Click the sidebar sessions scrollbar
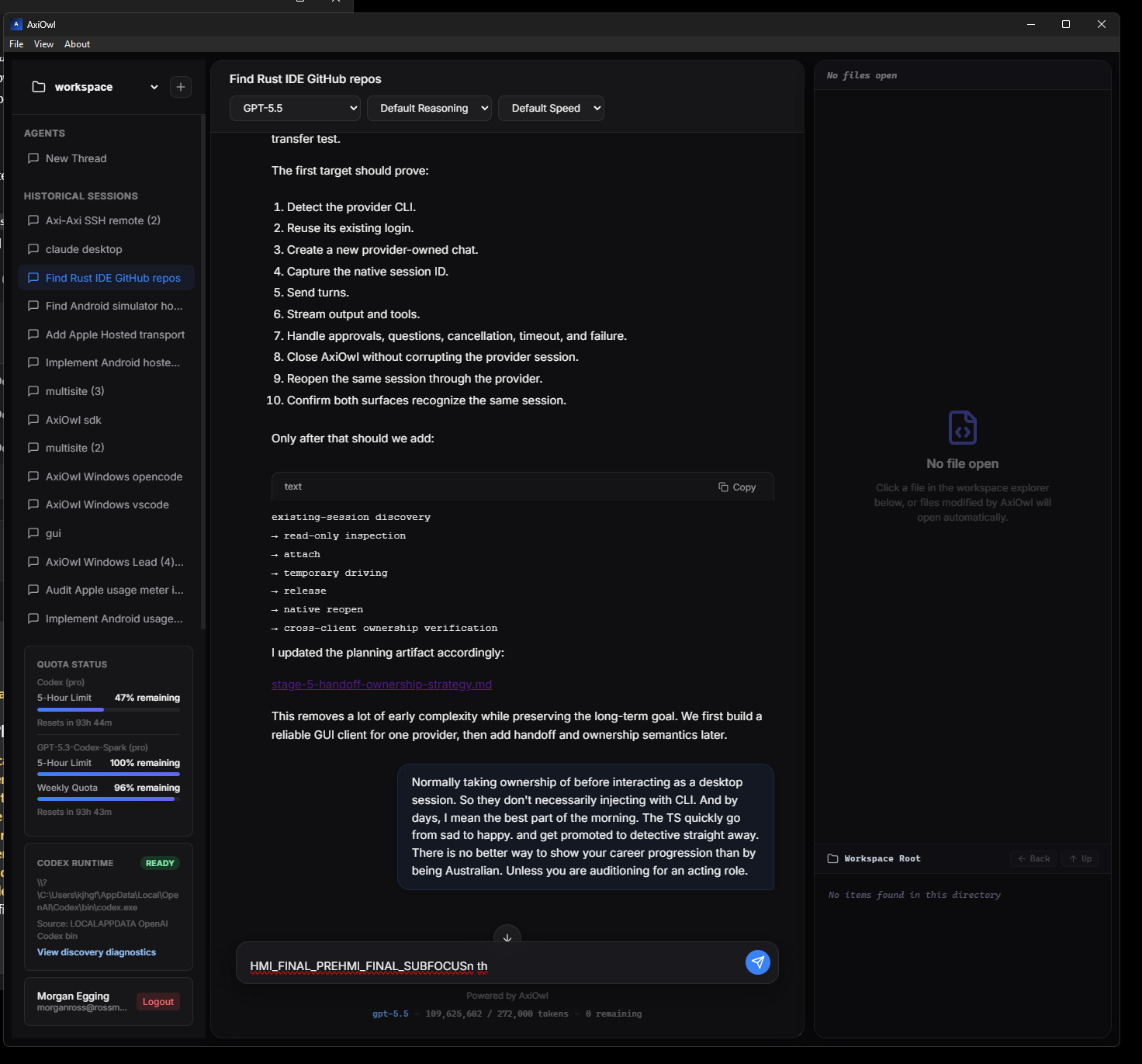 202,373
